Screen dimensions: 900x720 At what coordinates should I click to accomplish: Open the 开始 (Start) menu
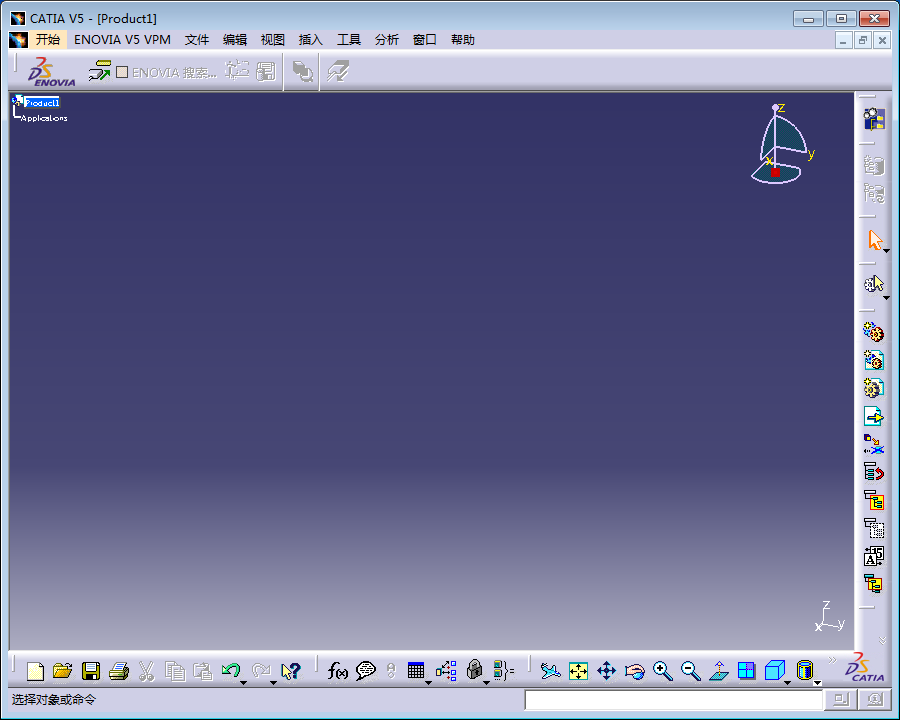[47, 40]
